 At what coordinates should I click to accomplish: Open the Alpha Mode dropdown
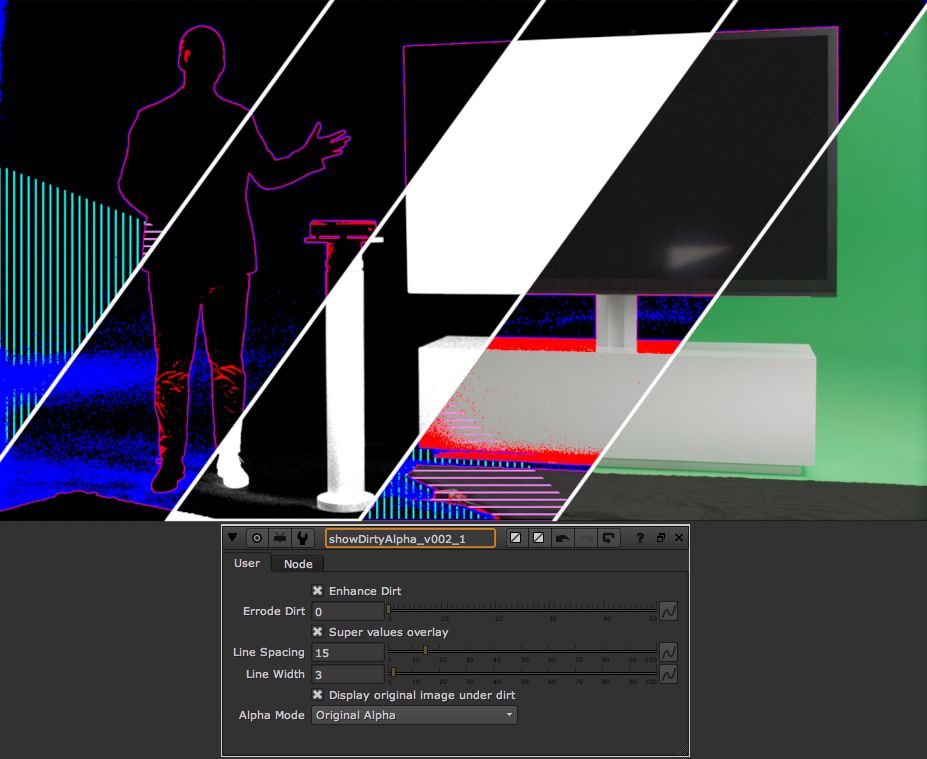tap(413, 715)
